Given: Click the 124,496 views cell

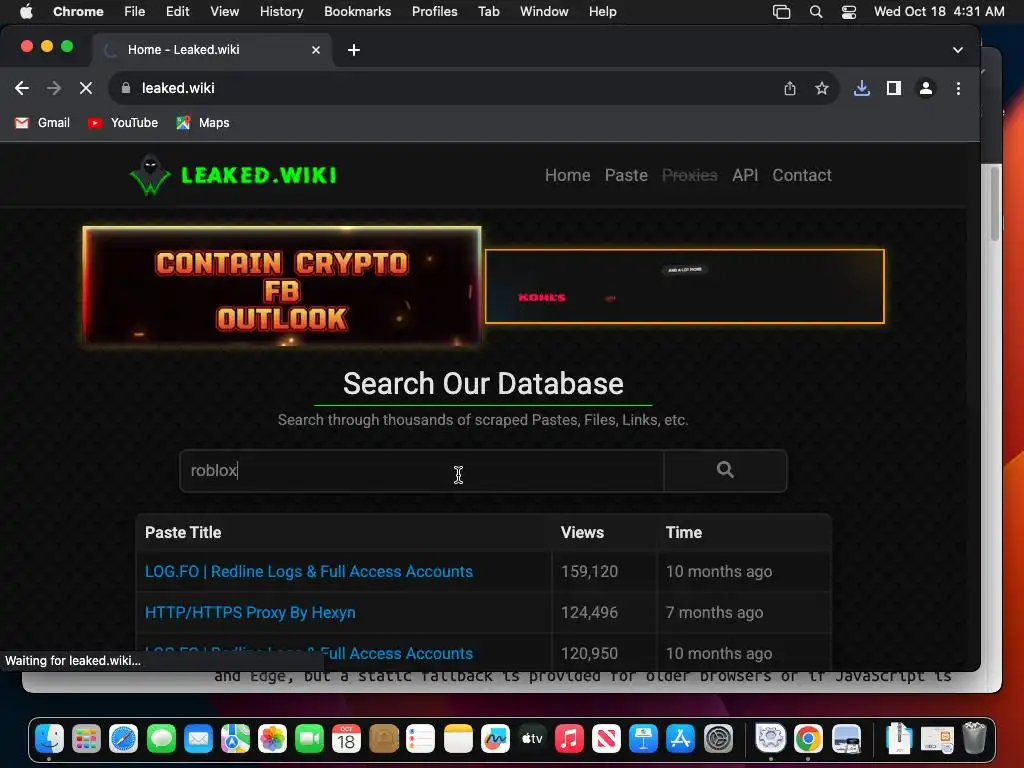Looking at the screenshot, I should [x=589, y=613].
